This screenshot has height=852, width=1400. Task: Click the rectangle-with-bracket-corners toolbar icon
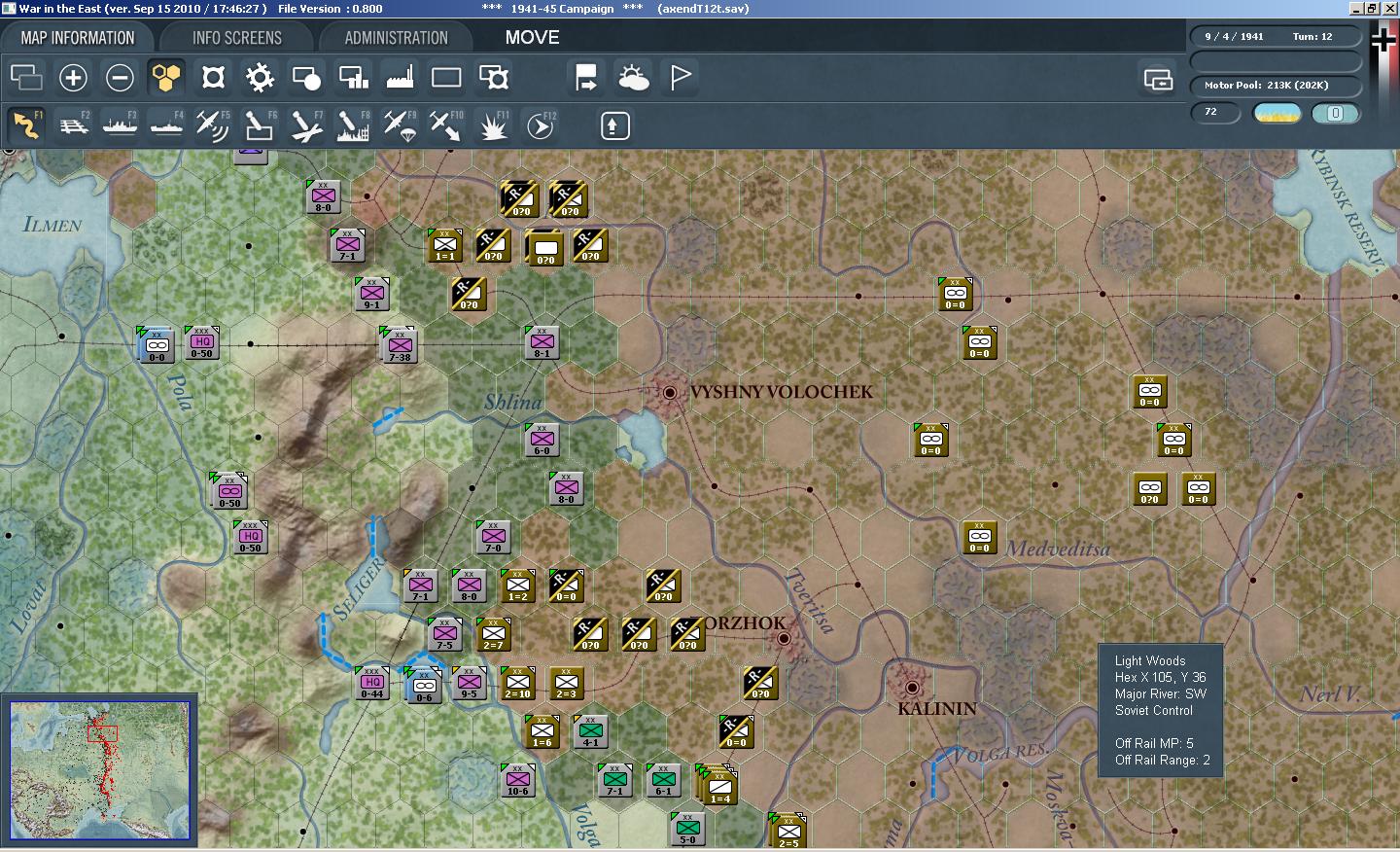click(493, 77)
